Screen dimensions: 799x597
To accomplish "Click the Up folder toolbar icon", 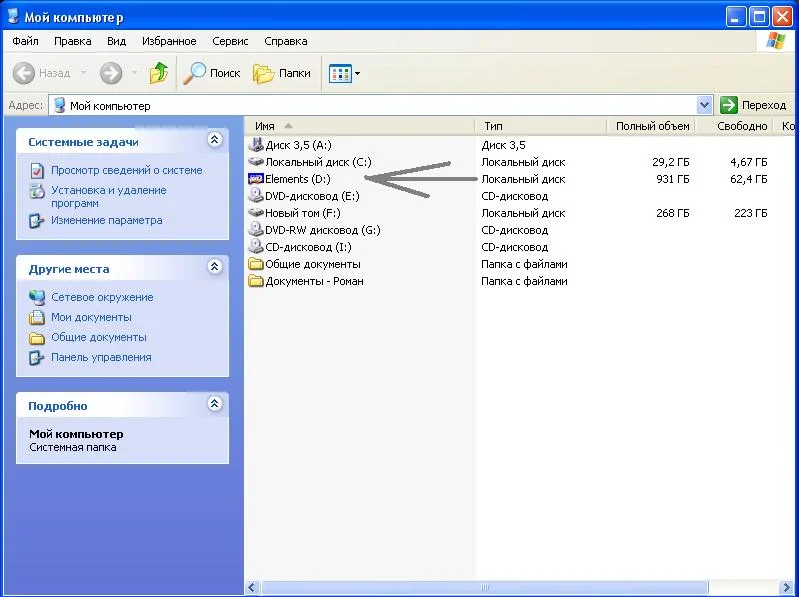I will (x=158, y=73).
